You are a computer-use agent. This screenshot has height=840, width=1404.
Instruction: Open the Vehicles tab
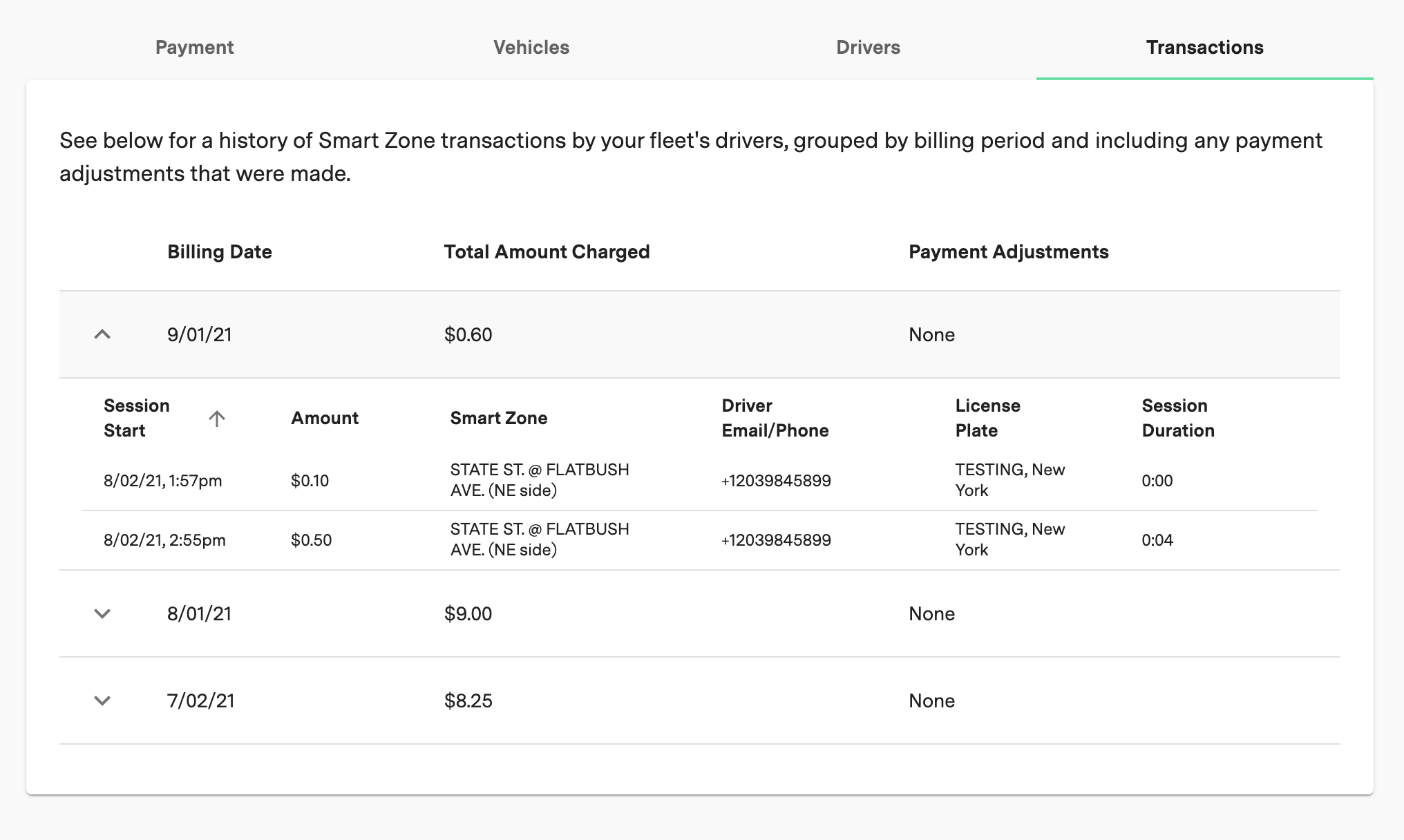[x=531, y=48]
